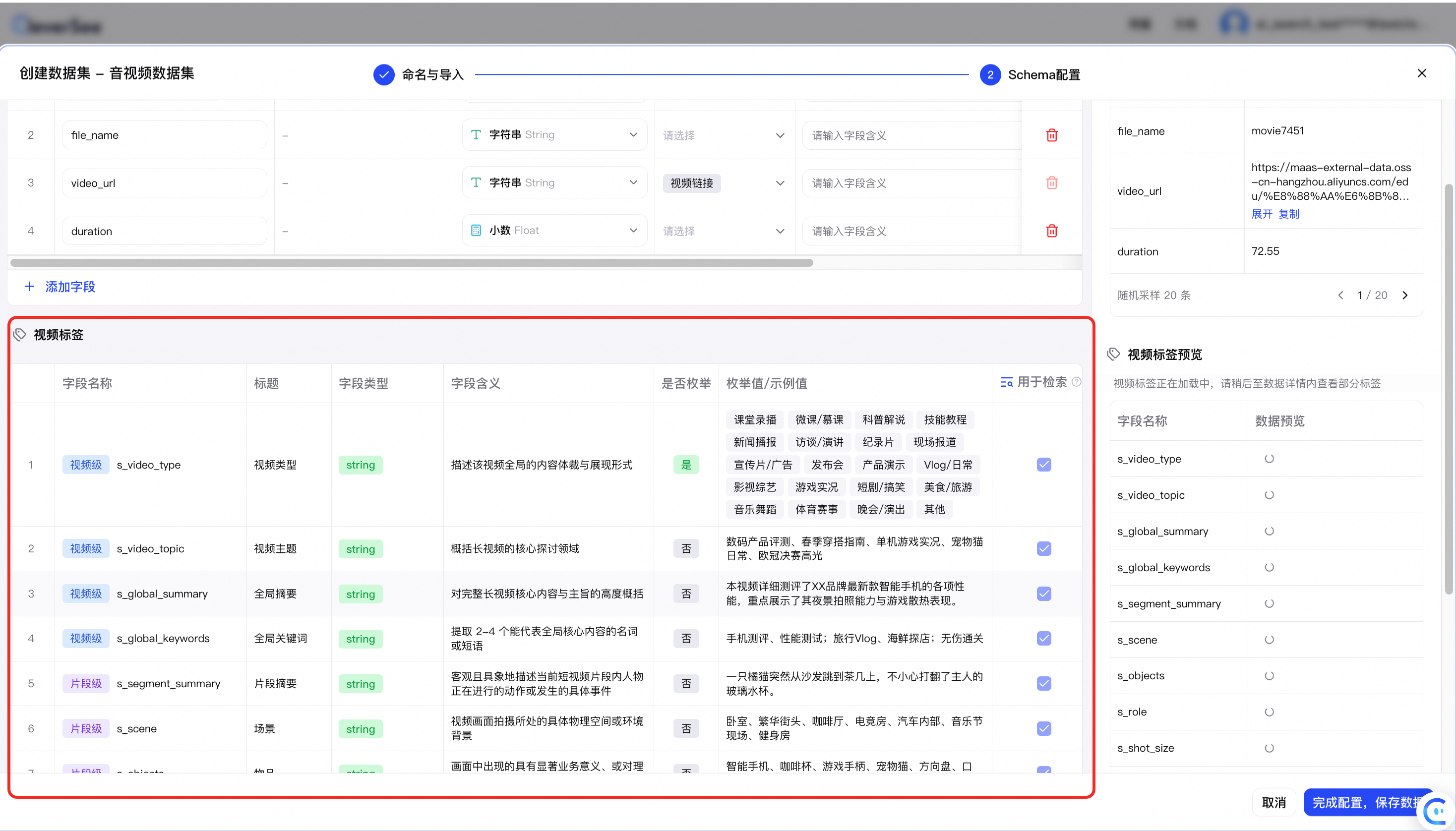Click the movie7451 file_name value
Image resolution: width=1456 pixels, height=831 pixels.
(1277, 131)
